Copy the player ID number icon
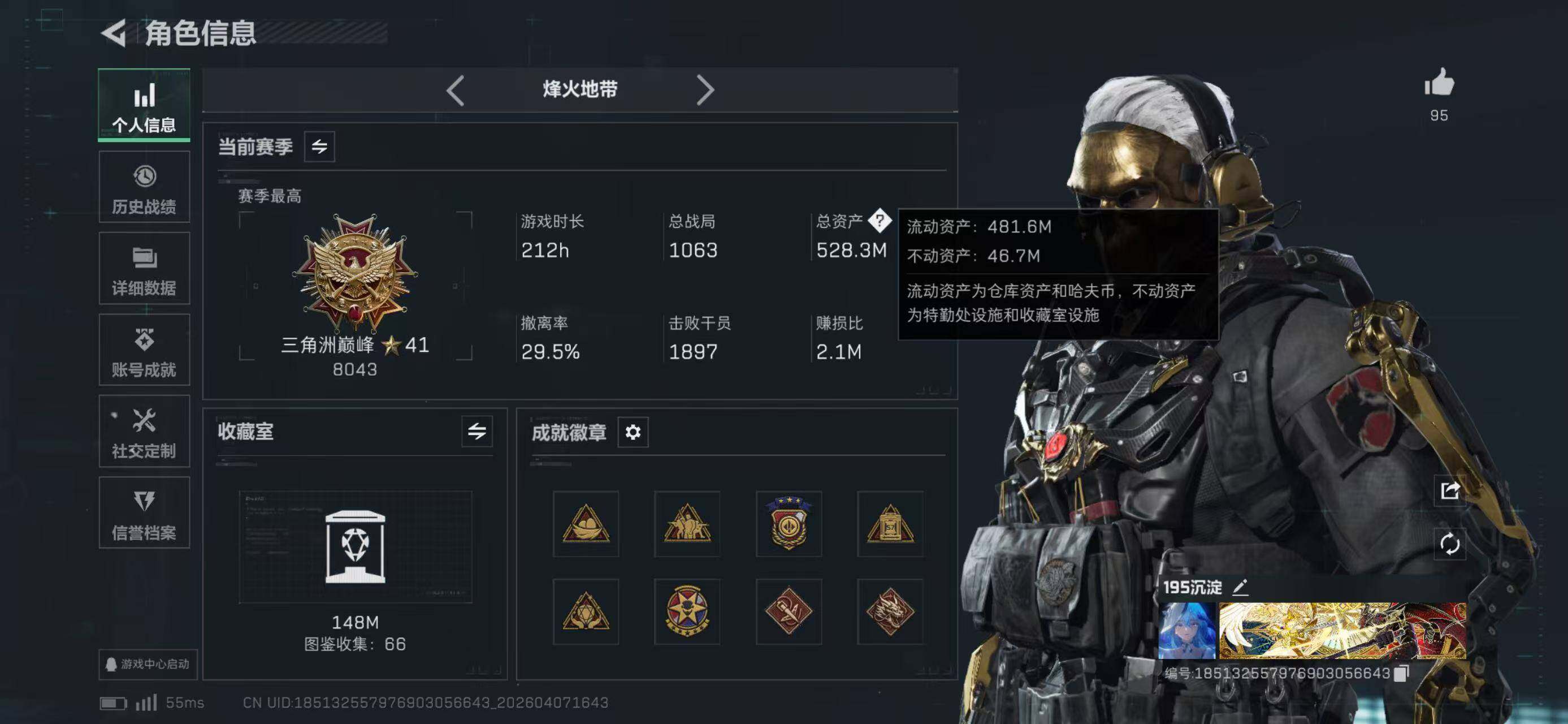This screenshot has width=1568, height=724. (x=1401, y=673)
